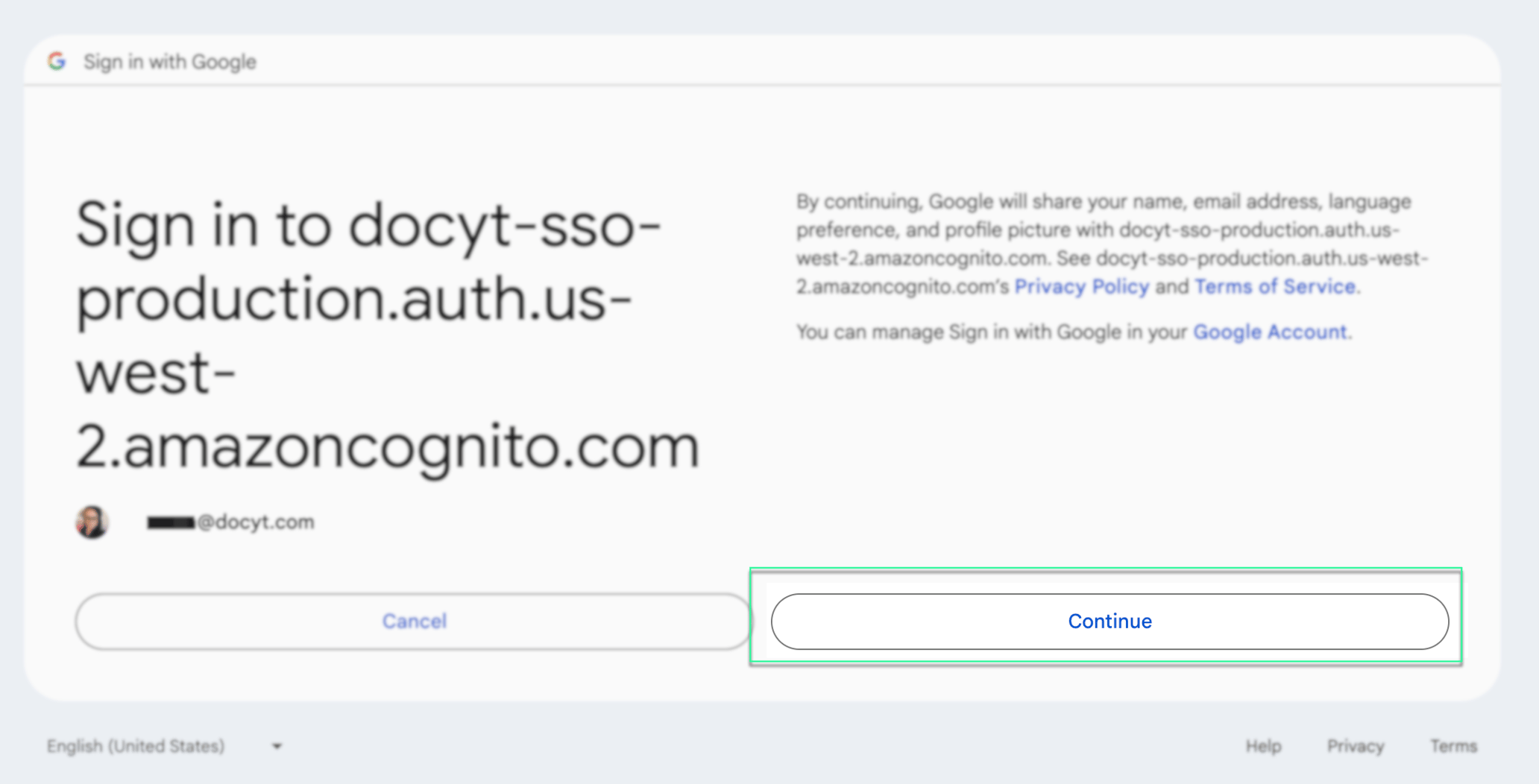The width and height of the screenshot is (1539, 784).
Task: Open the Privacy Policy link
Action: coord(1082,286)
